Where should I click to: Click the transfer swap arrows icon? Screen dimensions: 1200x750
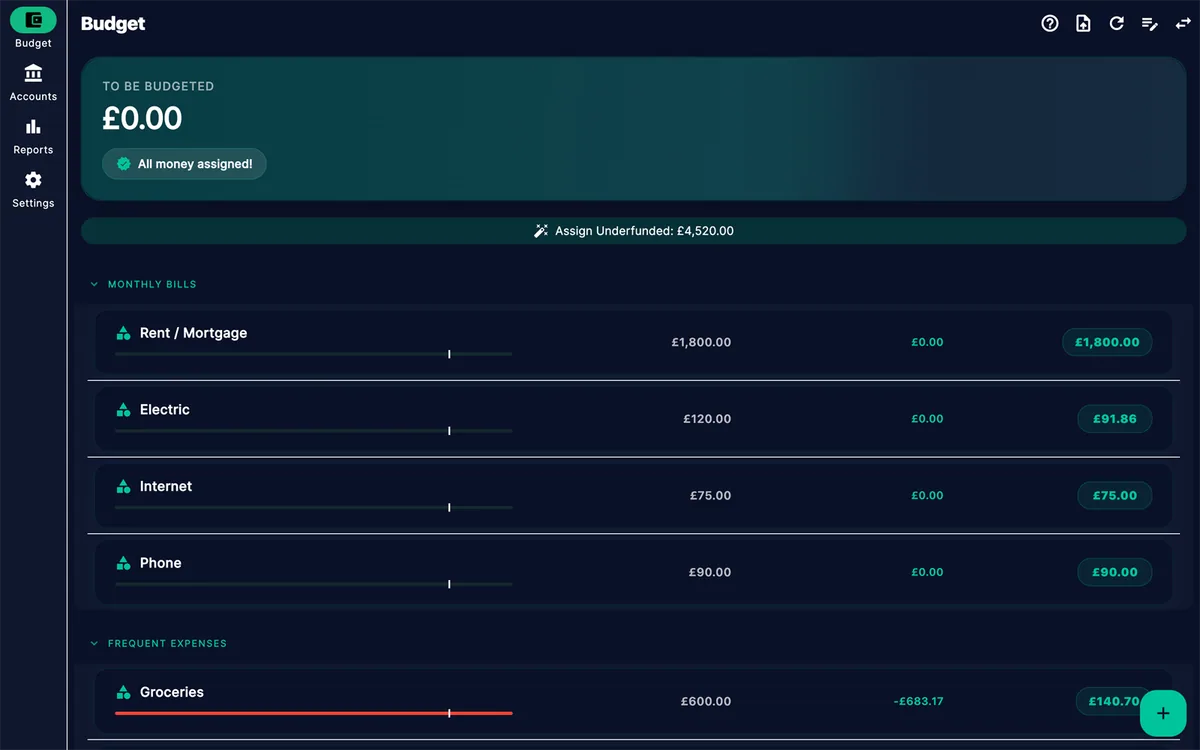click(1183, 23)
